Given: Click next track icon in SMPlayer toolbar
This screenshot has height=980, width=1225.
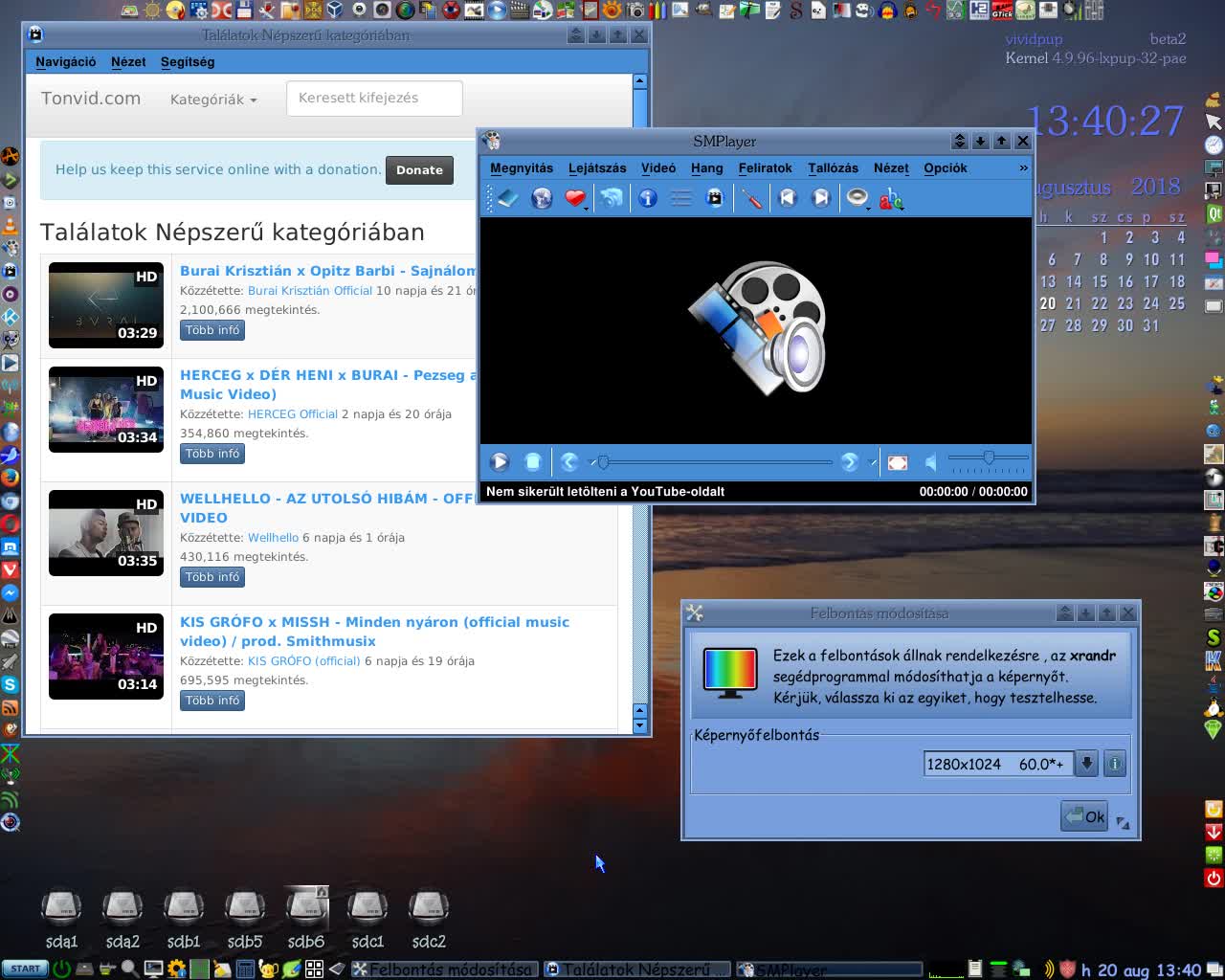Looking at the screenshot, I should [820, 198].
